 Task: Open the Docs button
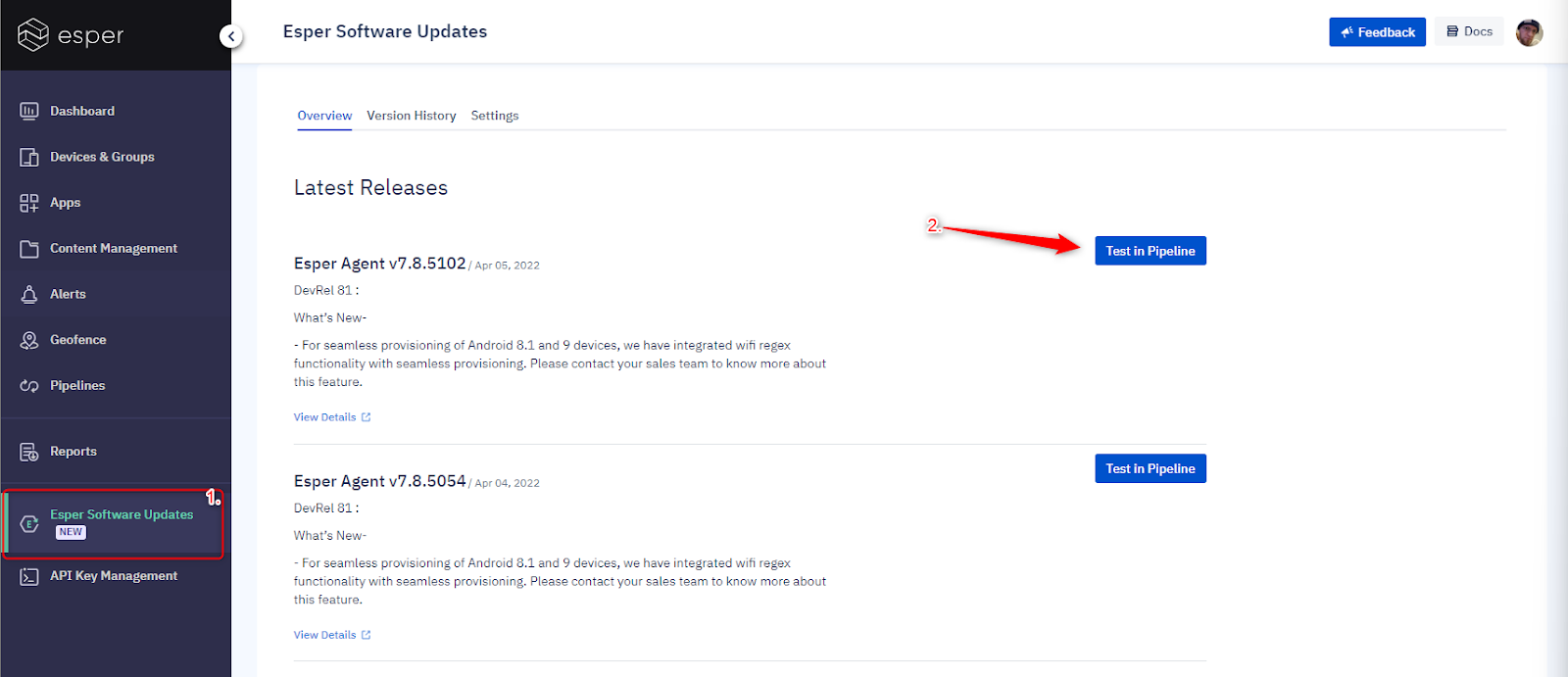(x=1469, y=31)
